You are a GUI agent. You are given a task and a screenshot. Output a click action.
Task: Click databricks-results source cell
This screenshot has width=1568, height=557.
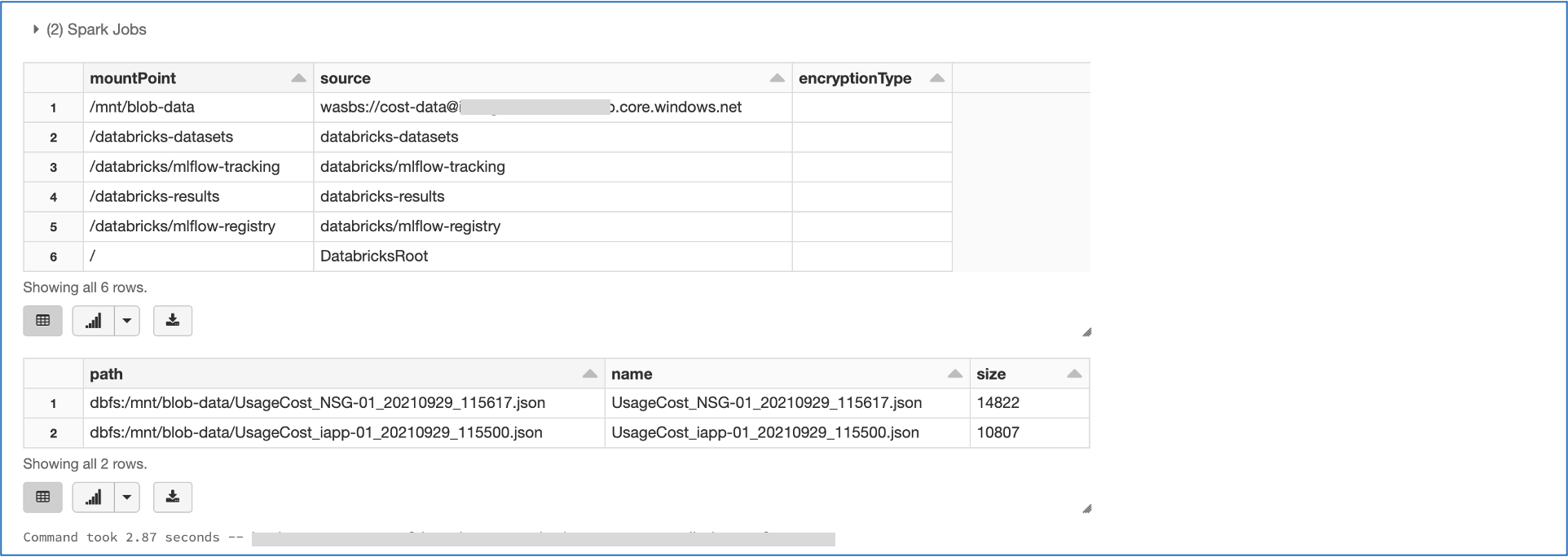(553, 196)
